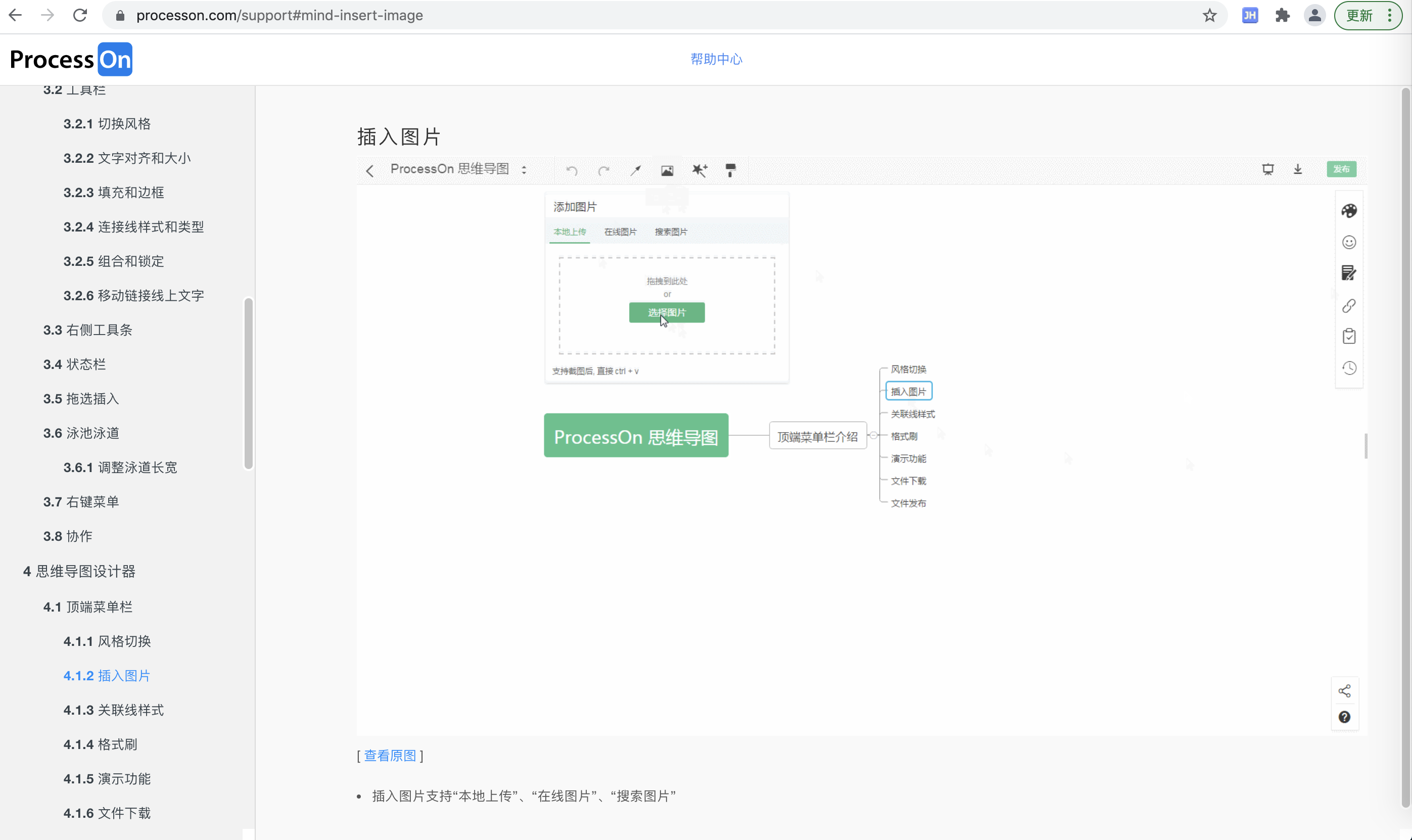
Task: Select the 文件下载 right-click menu entry
Action: 908,481
